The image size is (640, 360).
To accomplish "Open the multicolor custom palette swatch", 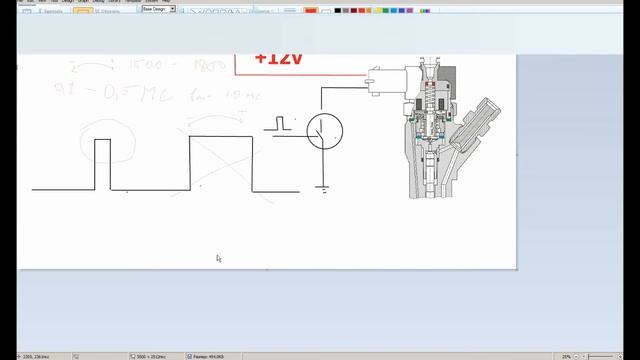I will point(424,11).
